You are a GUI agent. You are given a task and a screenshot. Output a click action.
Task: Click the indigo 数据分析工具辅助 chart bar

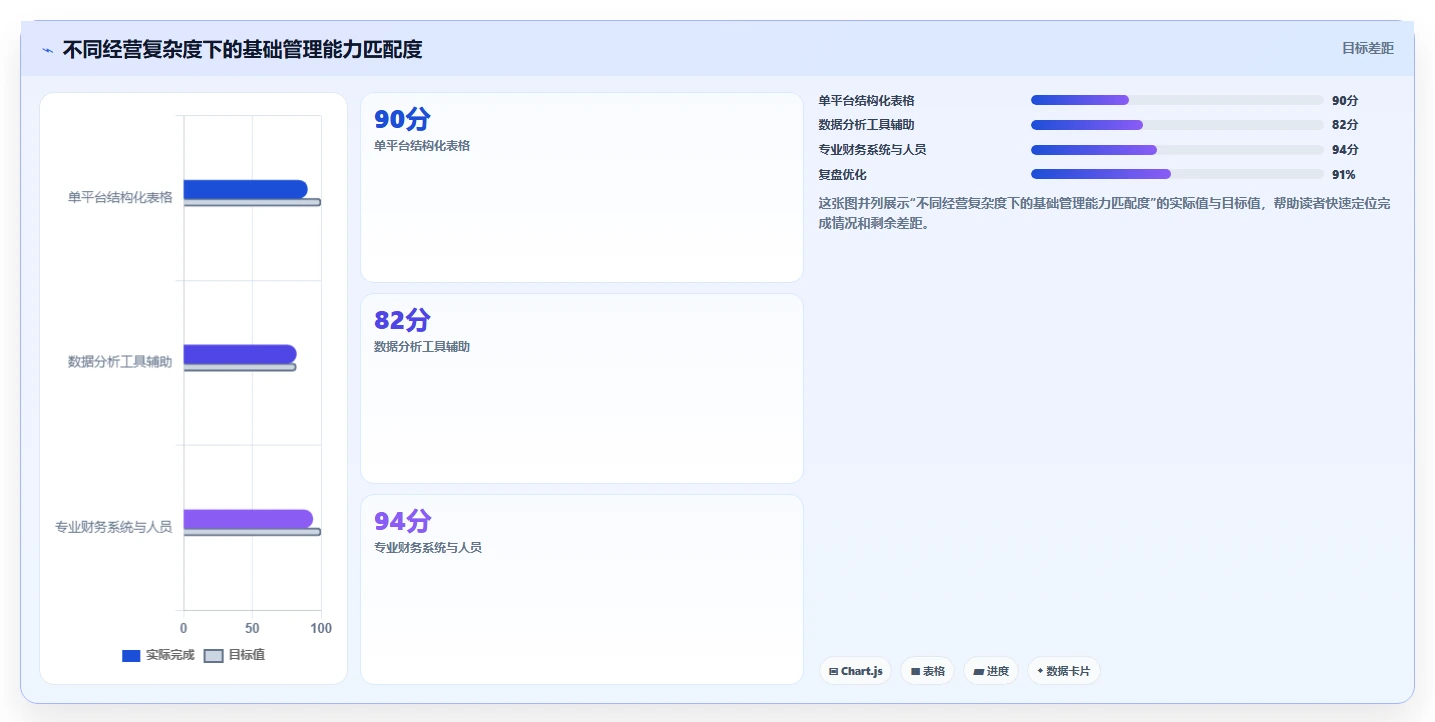240,354
